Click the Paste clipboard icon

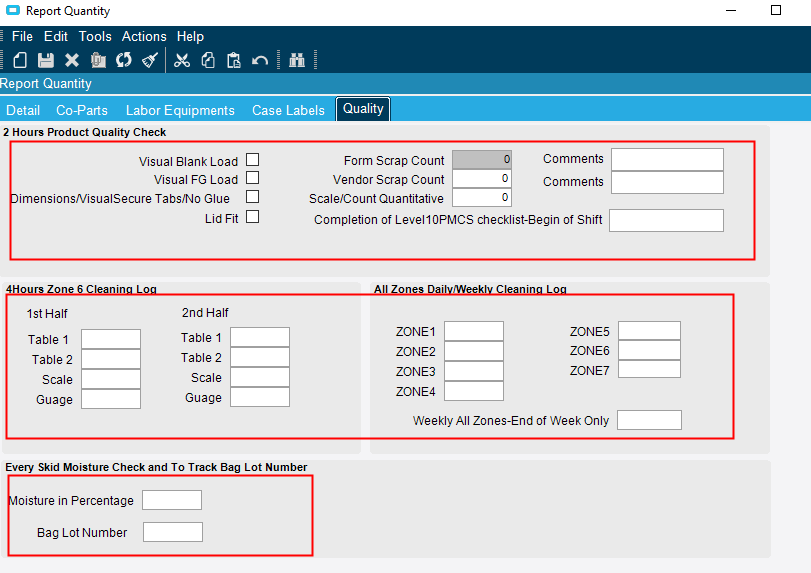[x=234, y=60]
